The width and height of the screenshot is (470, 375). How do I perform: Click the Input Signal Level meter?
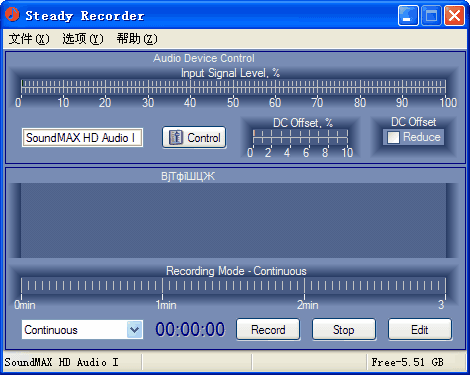tap(233, 86)
